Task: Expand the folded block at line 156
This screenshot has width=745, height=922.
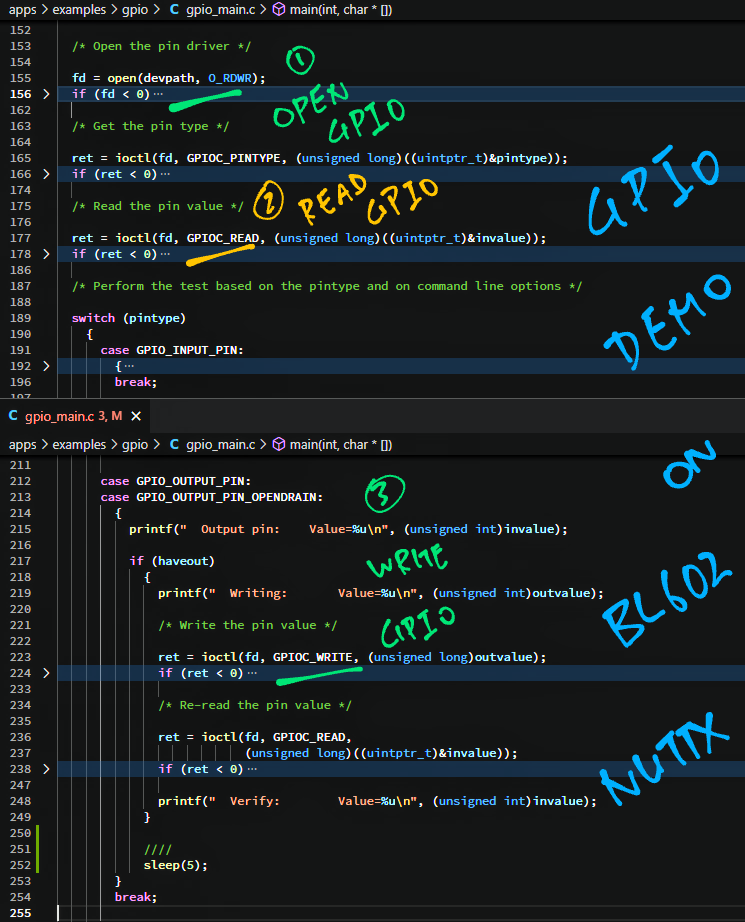Action: click(x=46, y=94)
